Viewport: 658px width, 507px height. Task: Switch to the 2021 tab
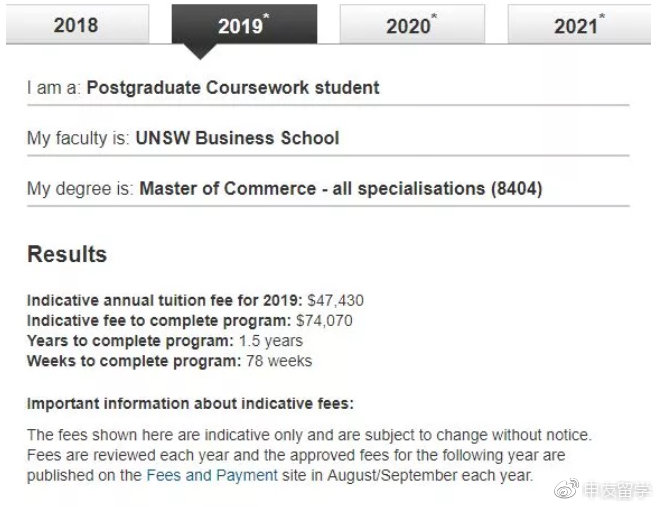(x=579, y=24)
